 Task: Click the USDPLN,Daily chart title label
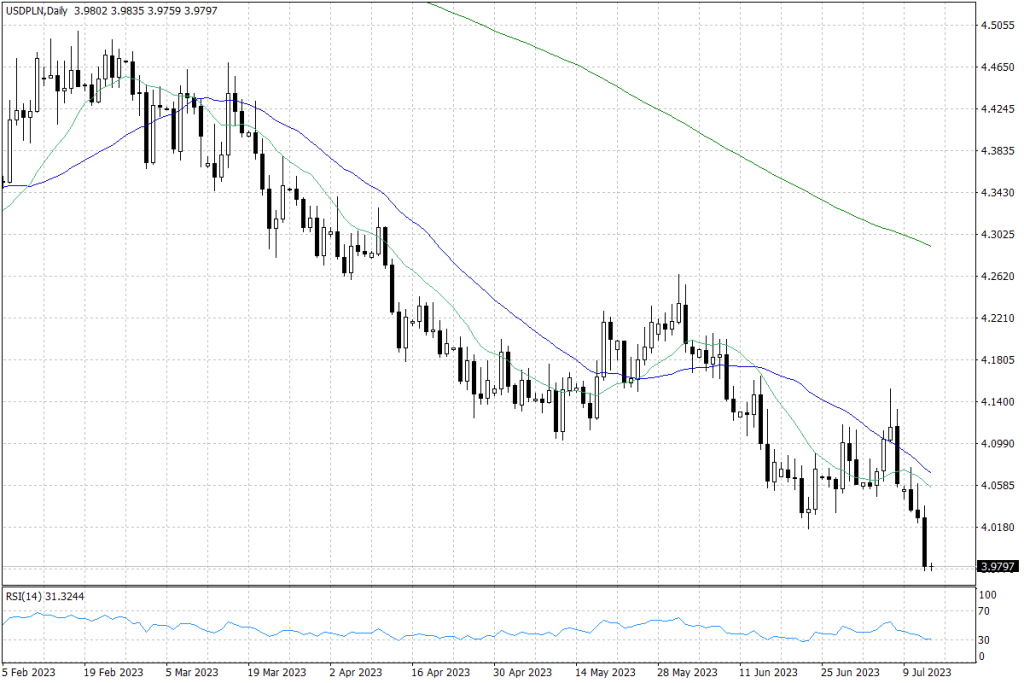pos(35,7)
